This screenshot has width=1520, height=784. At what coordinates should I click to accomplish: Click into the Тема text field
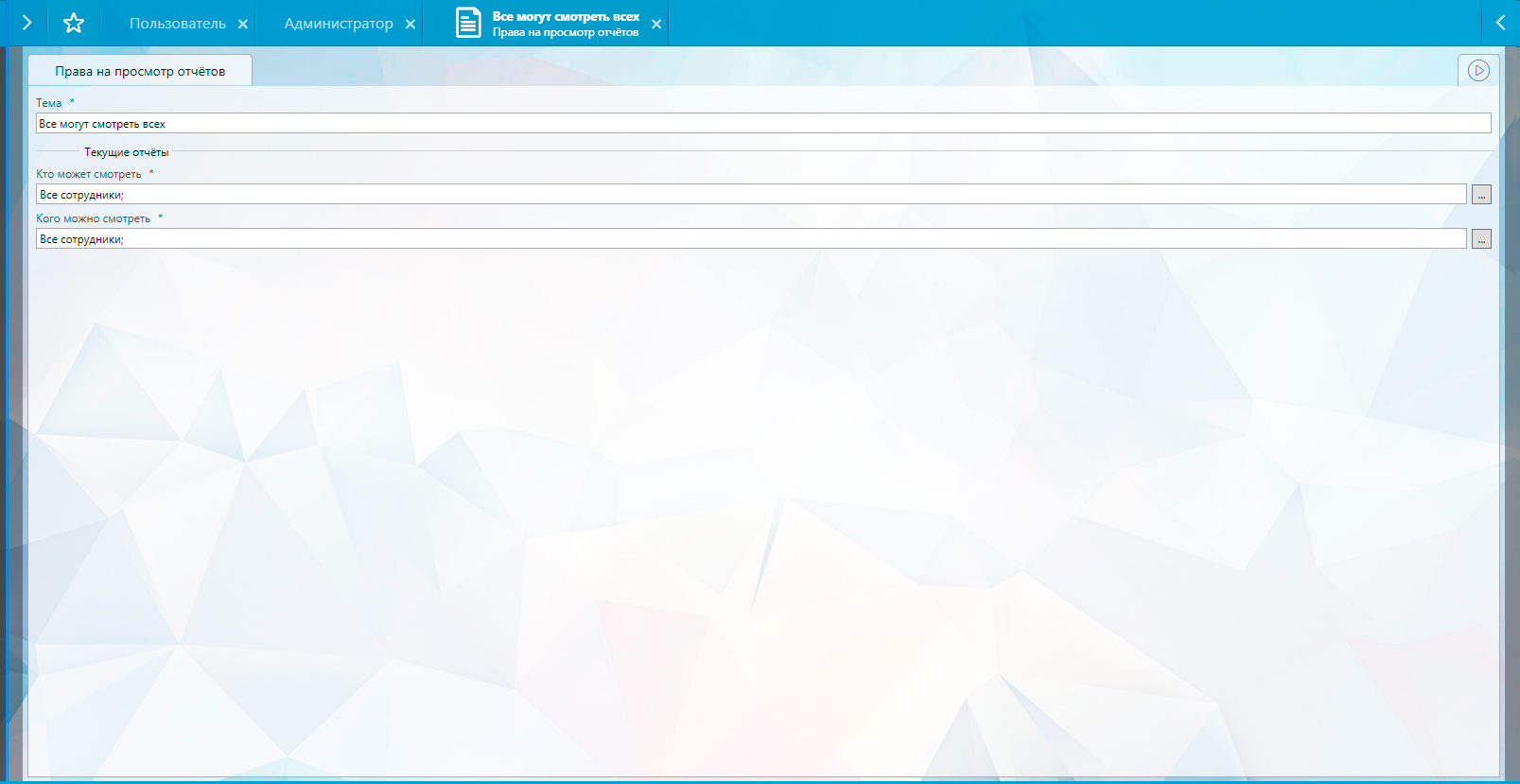762,124
